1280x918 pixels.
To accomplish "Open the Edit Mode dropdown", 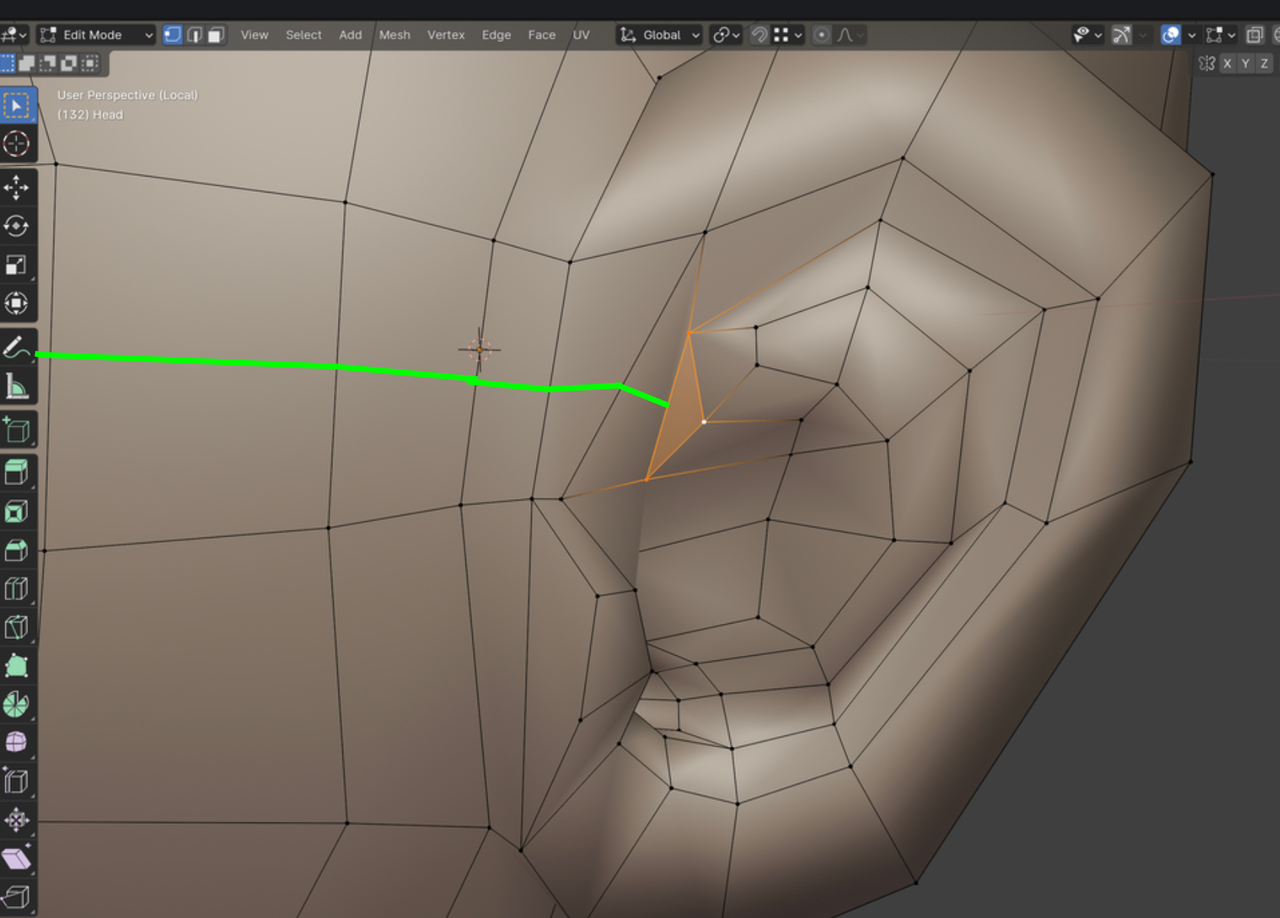I will (x=96, y=35).
